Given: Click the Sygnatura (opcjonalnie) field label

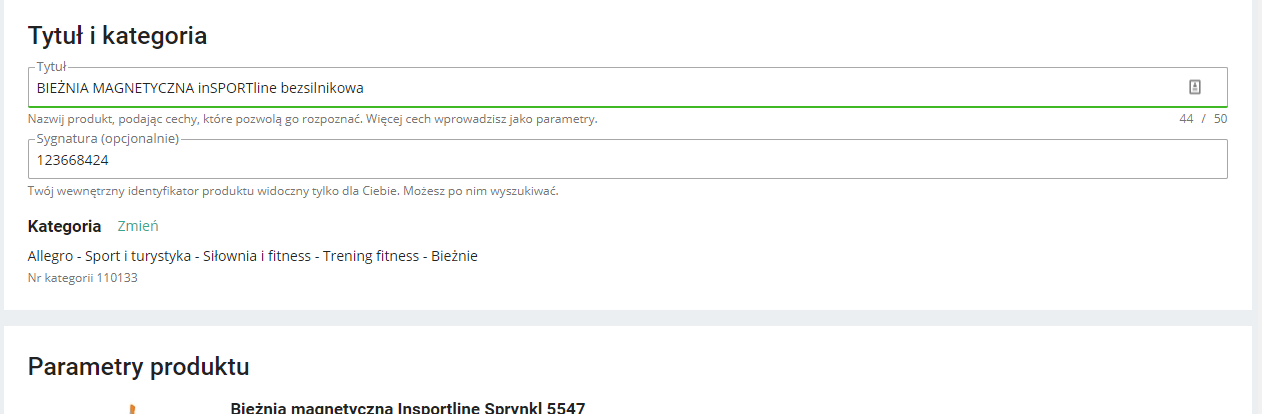Looking at the screenshot, I should (107, 138).
